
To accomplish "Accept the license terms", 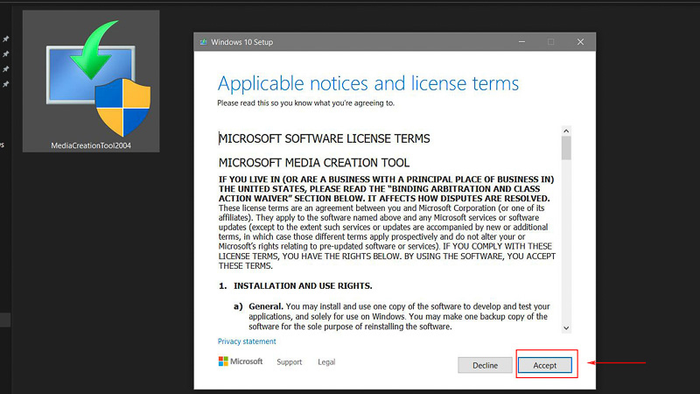I will pyautogui.click(x=545, y=365).
